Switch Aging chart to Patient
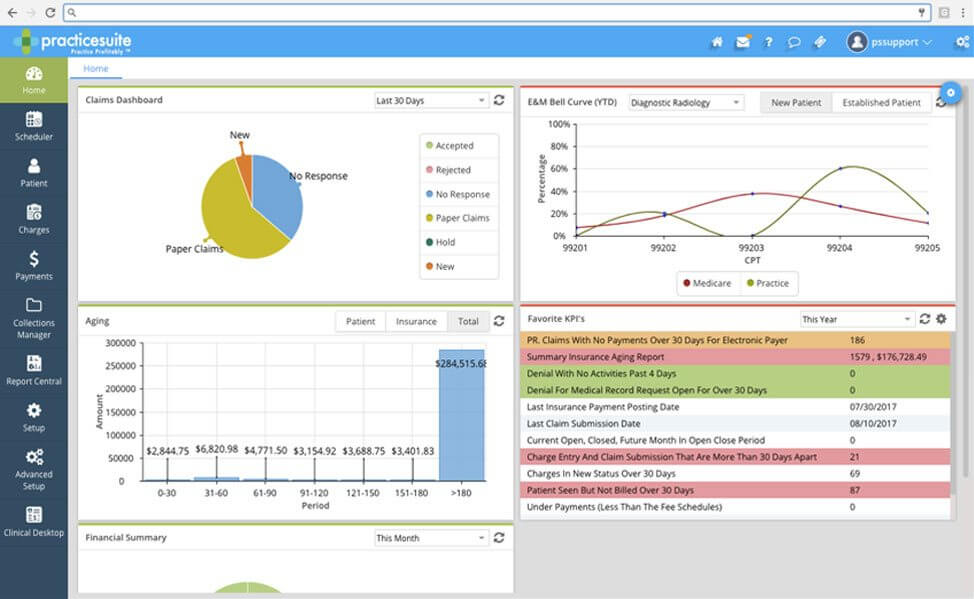Viewport: 974px width, 599px height. click(360, 321)
